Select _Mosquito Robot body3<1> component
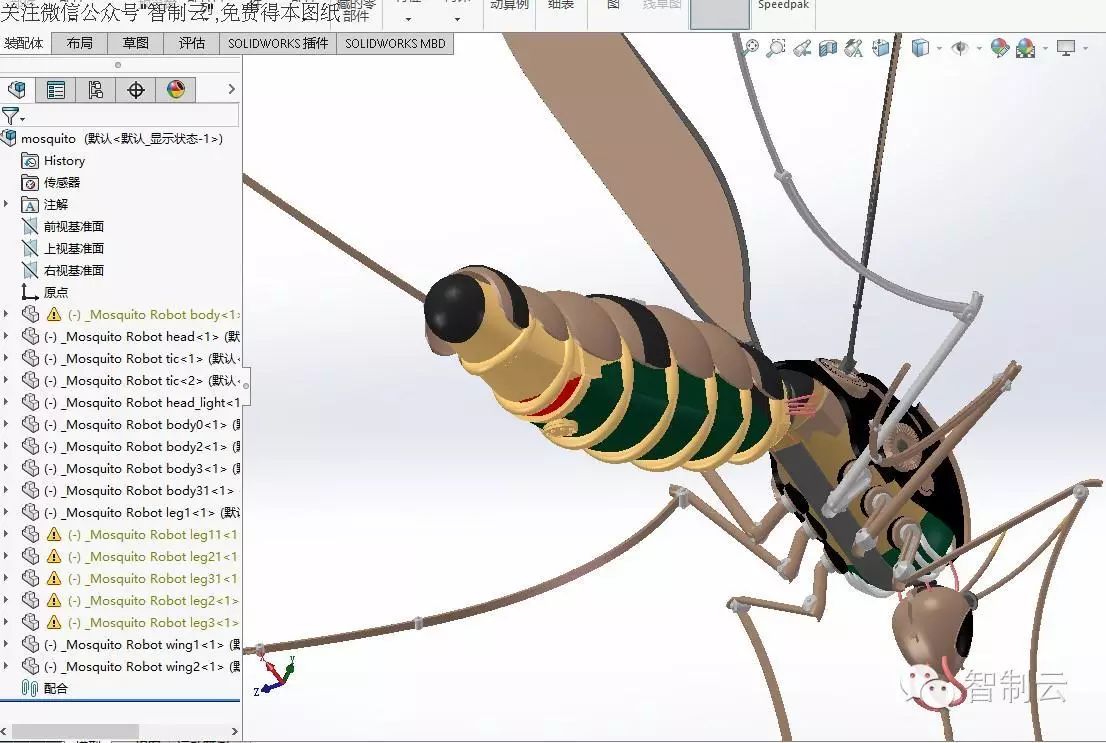Image resolution: width=1106 pixels, height=743 pixels. (x=131, y=469)
